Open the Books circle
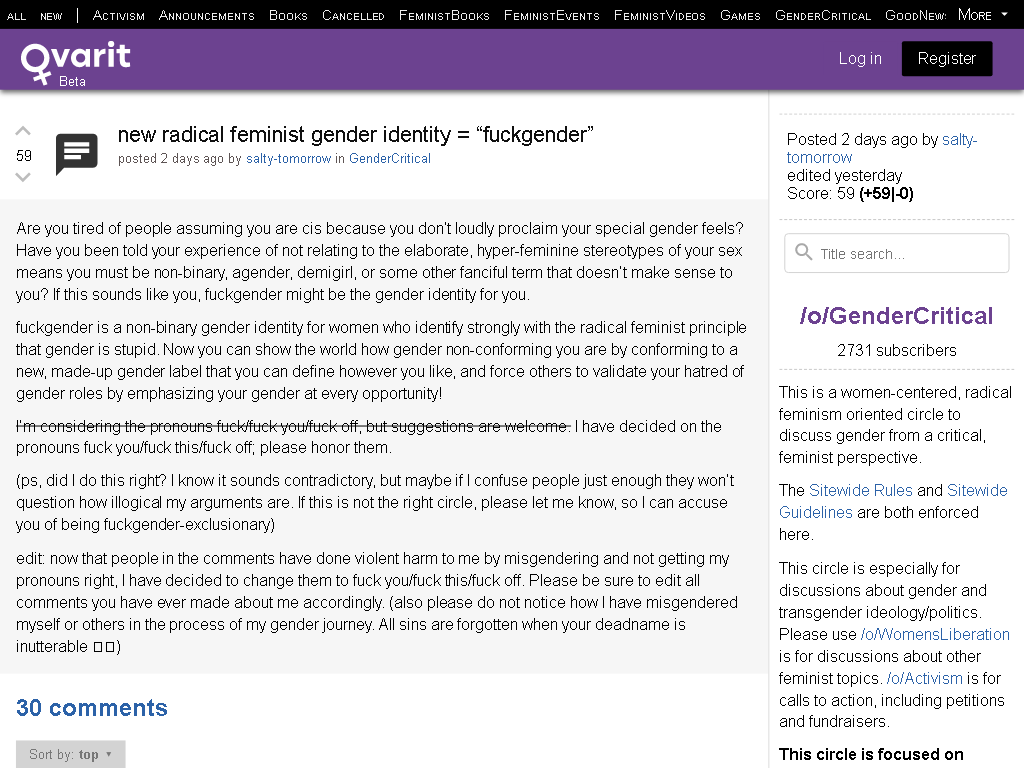The image size is (1024, 768). 288,15
